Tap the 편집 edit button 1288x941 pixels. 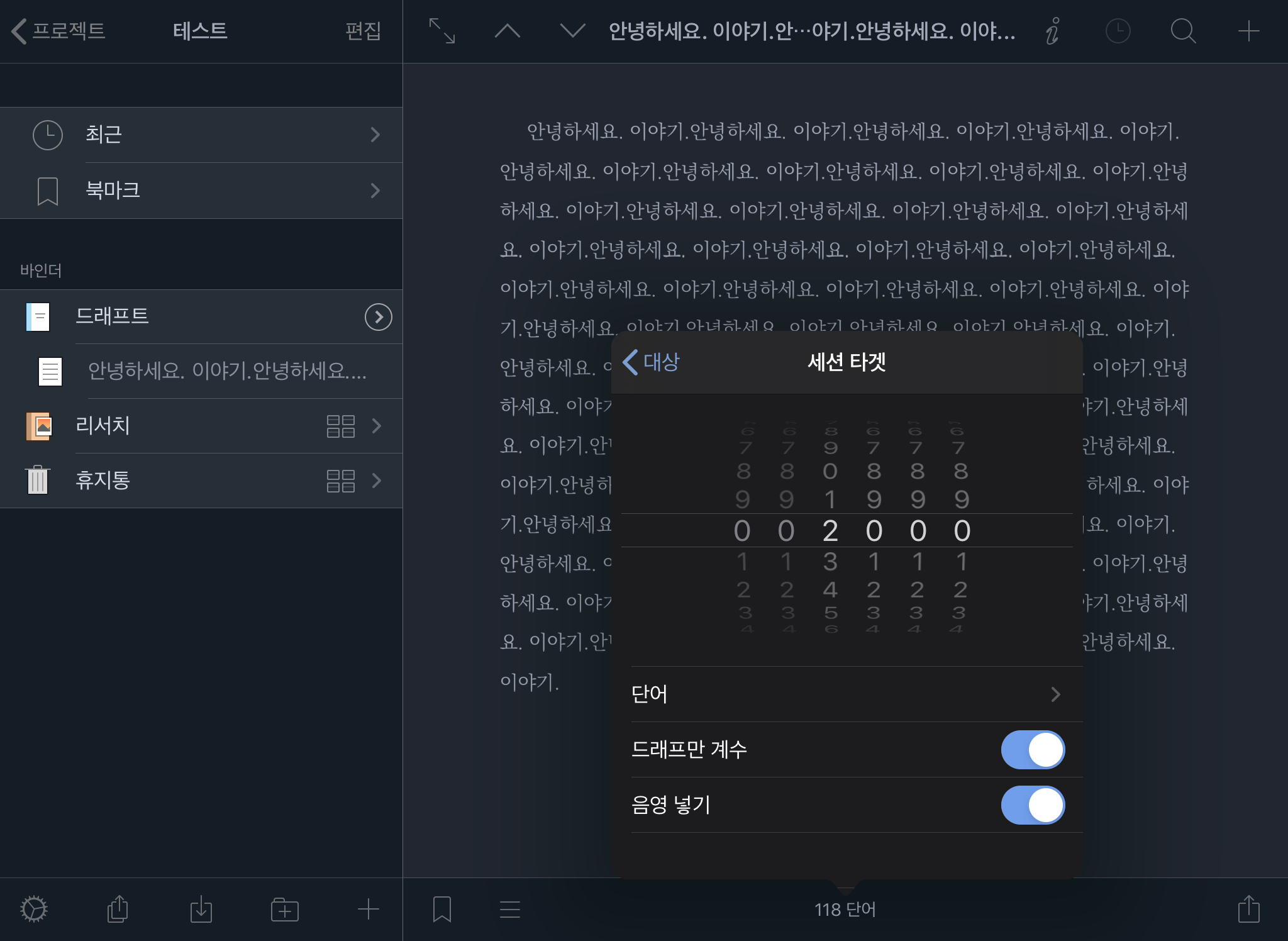tap(363, 31)
